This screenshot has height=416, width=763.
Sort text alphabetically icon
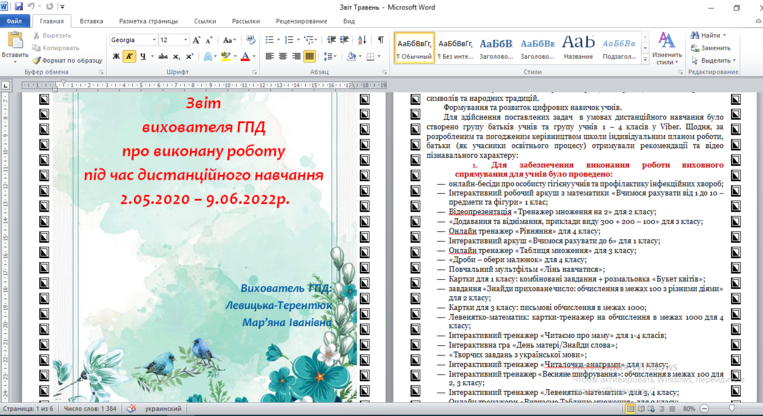coord(362,40)
